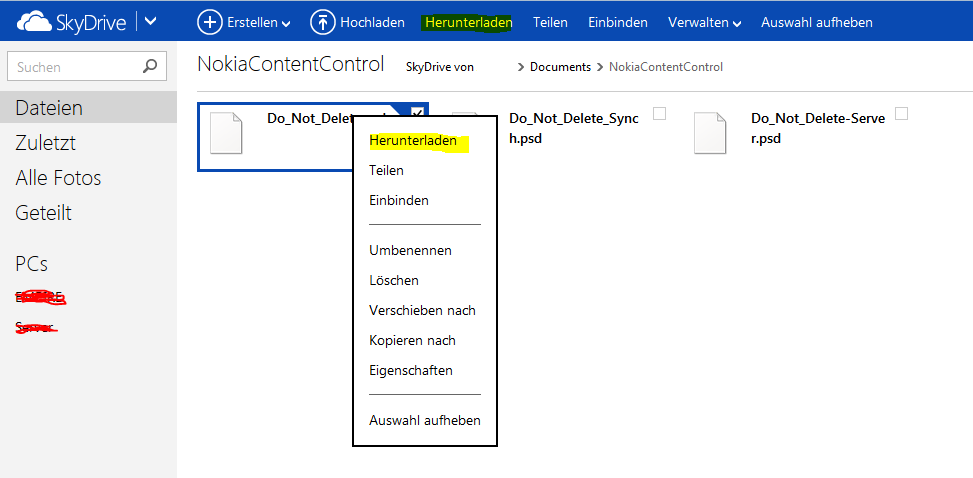973x478 pixels.
Task: Choose Verschieben nach in the context menu
Action: [423, 310]
